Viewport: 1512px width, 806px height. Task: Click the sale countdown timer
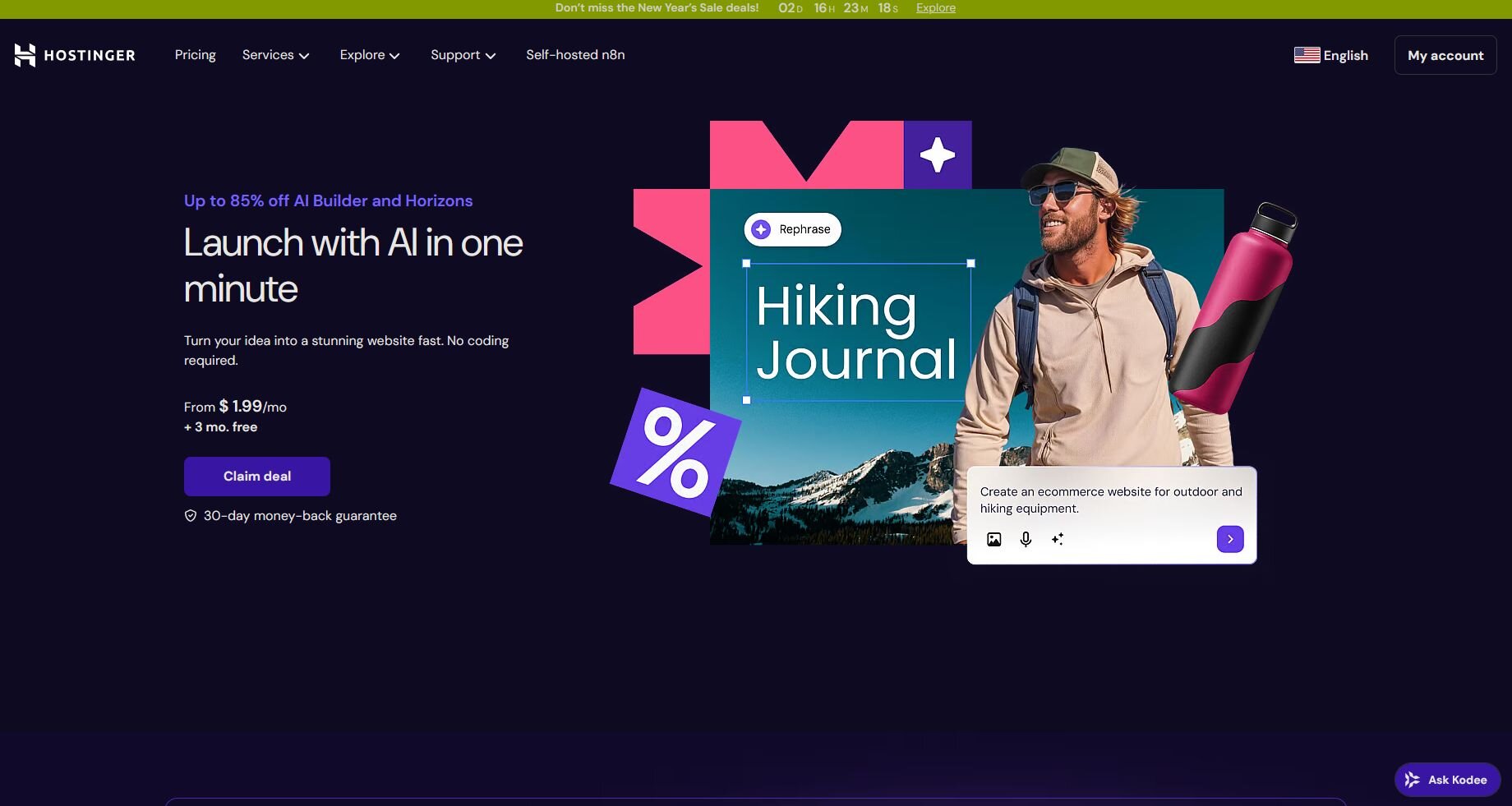click(x=838, y=8)
